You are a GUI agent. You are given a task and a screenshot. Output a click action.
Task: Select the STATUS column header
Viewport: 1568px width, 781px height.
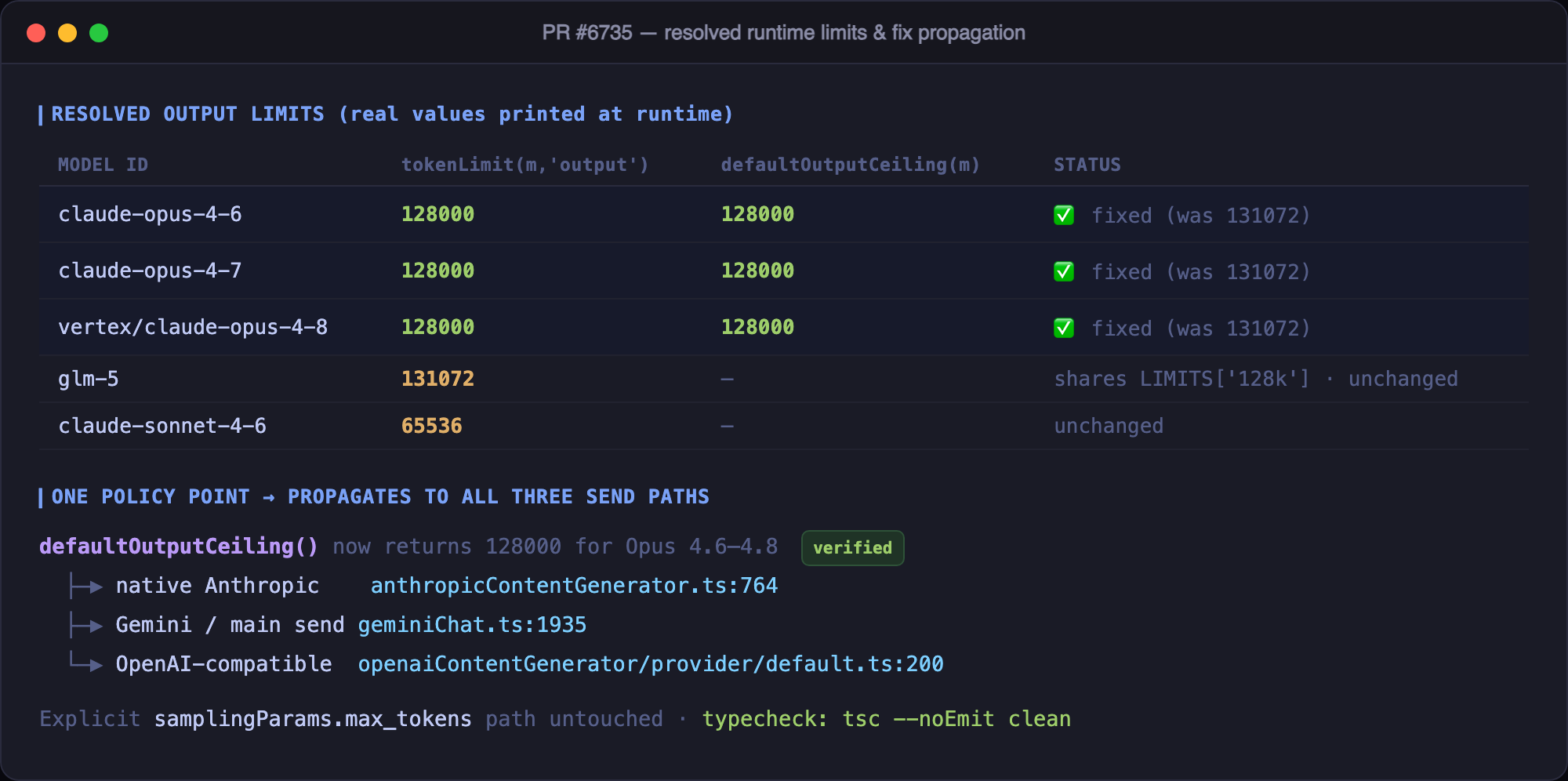(1087, 165)
